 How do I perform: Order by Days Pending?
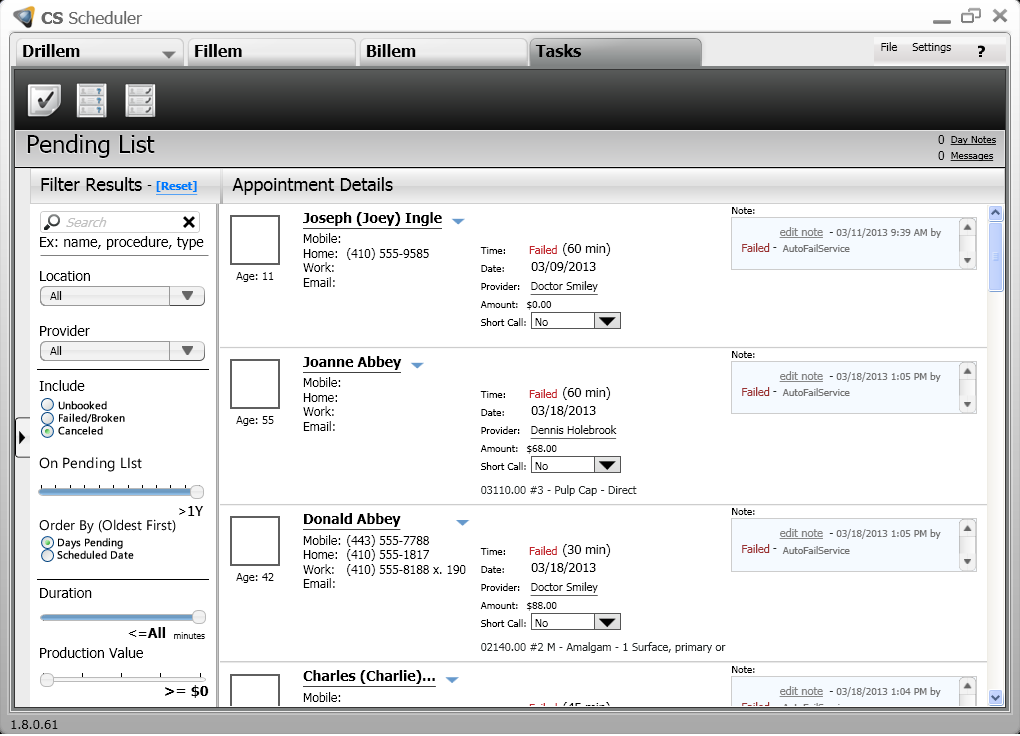pos(47,542)
